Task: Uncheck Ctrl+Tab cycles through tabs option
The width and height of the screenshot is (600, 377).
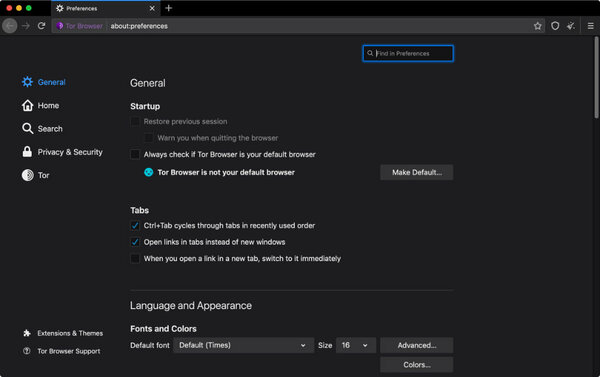Action: [x=135, y=225]
